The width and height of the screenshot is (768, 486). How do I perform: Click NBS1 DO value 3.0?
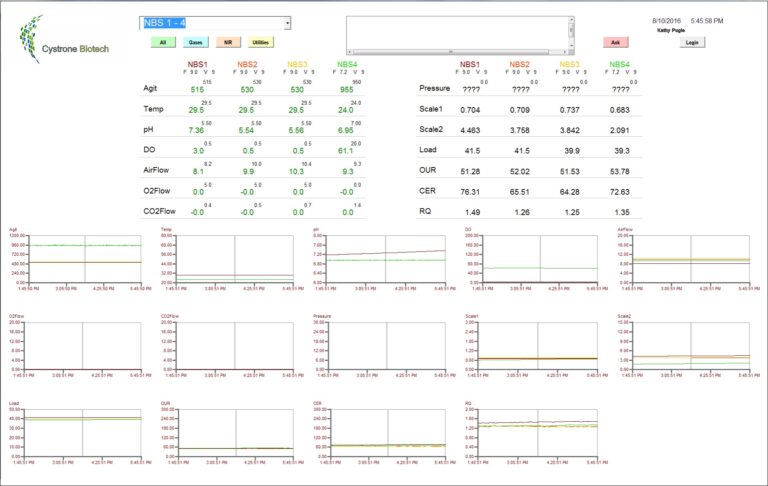coord(198,151)
